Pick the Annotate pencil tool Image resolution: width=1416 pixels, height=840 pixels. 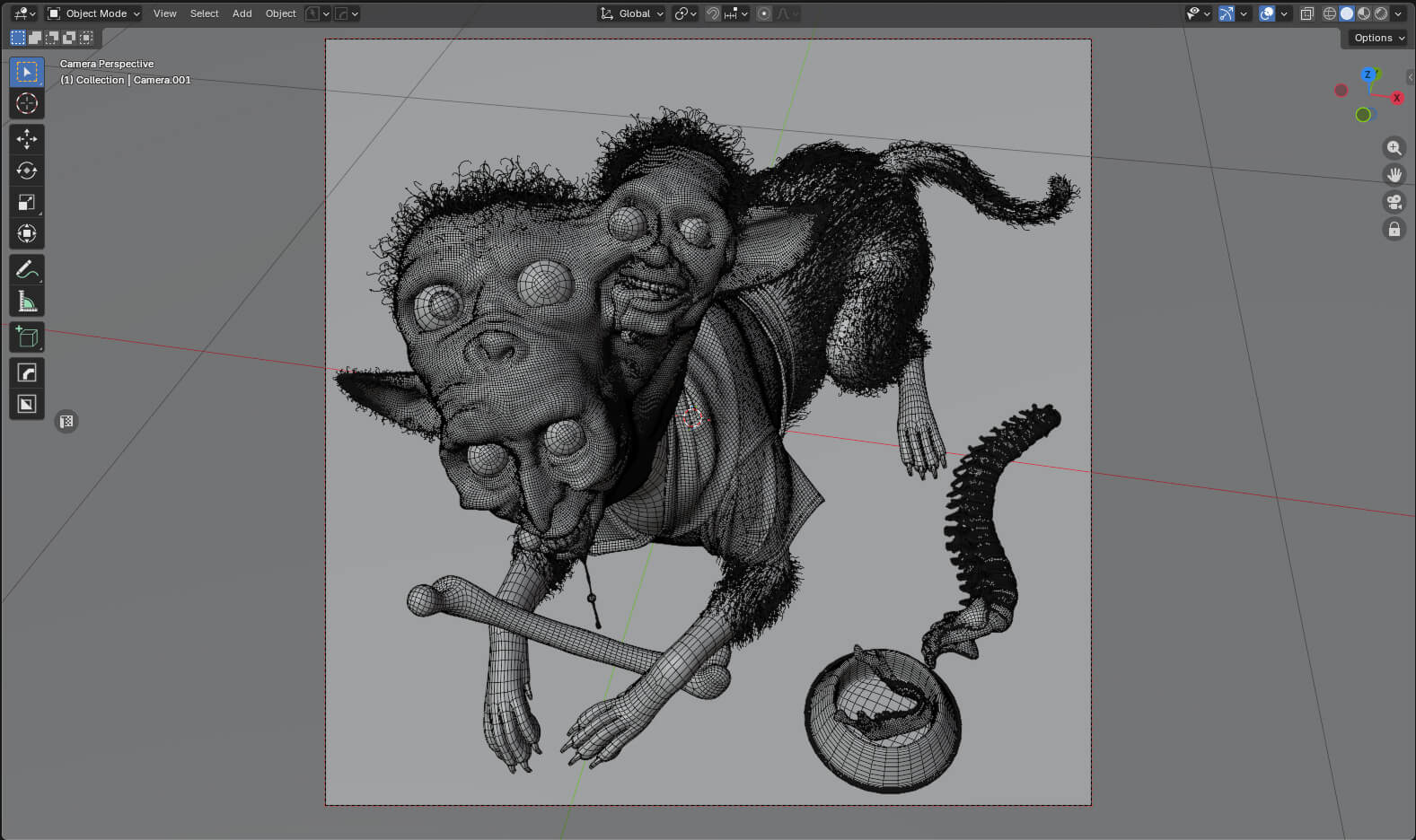tap(27, 270)
